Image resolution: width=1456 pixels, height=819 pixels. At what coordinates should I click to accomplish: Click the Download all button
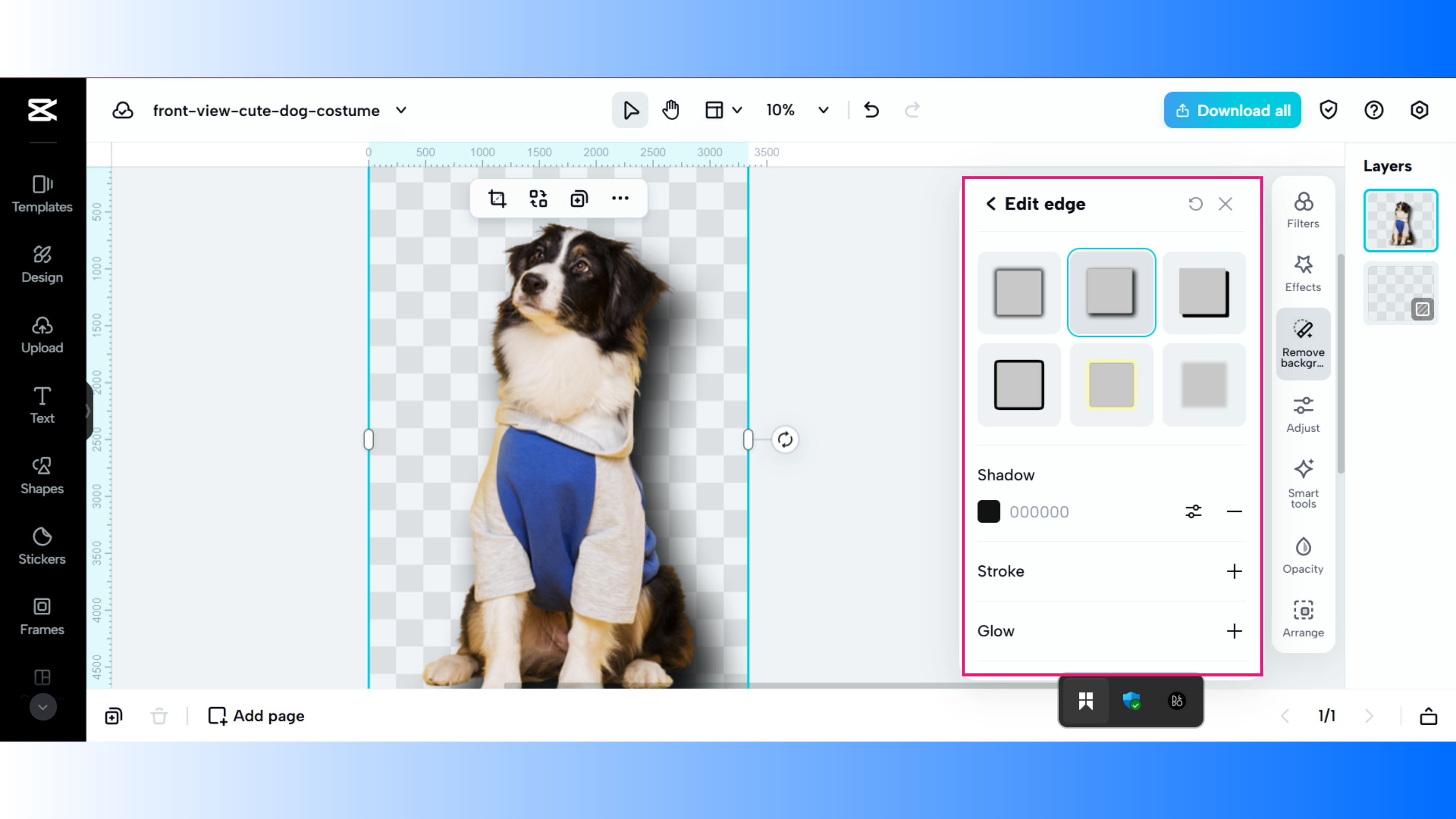(x=1232, y=110)
